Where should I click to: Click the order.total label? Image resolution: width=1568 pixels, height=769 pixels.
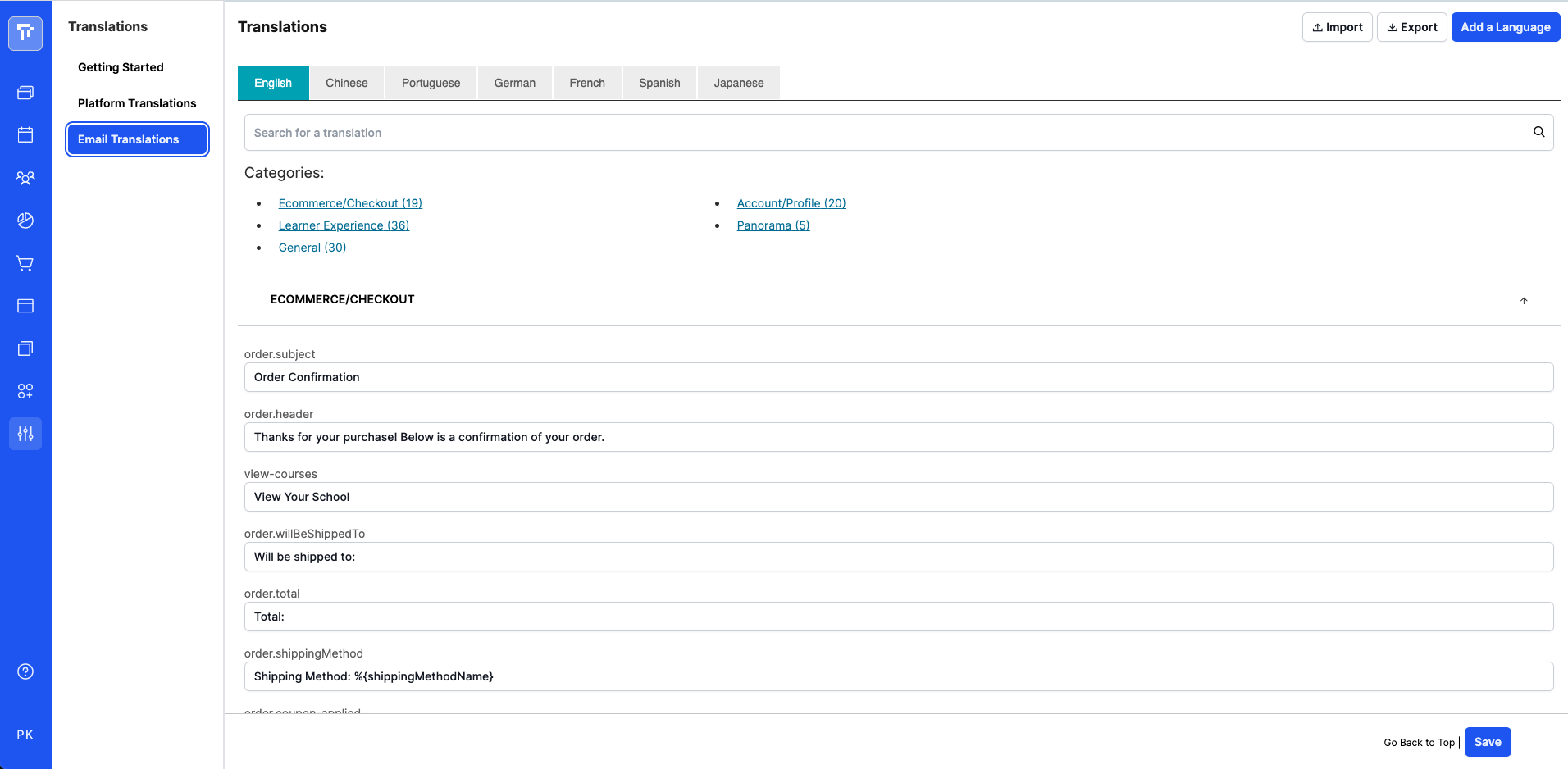[x=272, y=594]
